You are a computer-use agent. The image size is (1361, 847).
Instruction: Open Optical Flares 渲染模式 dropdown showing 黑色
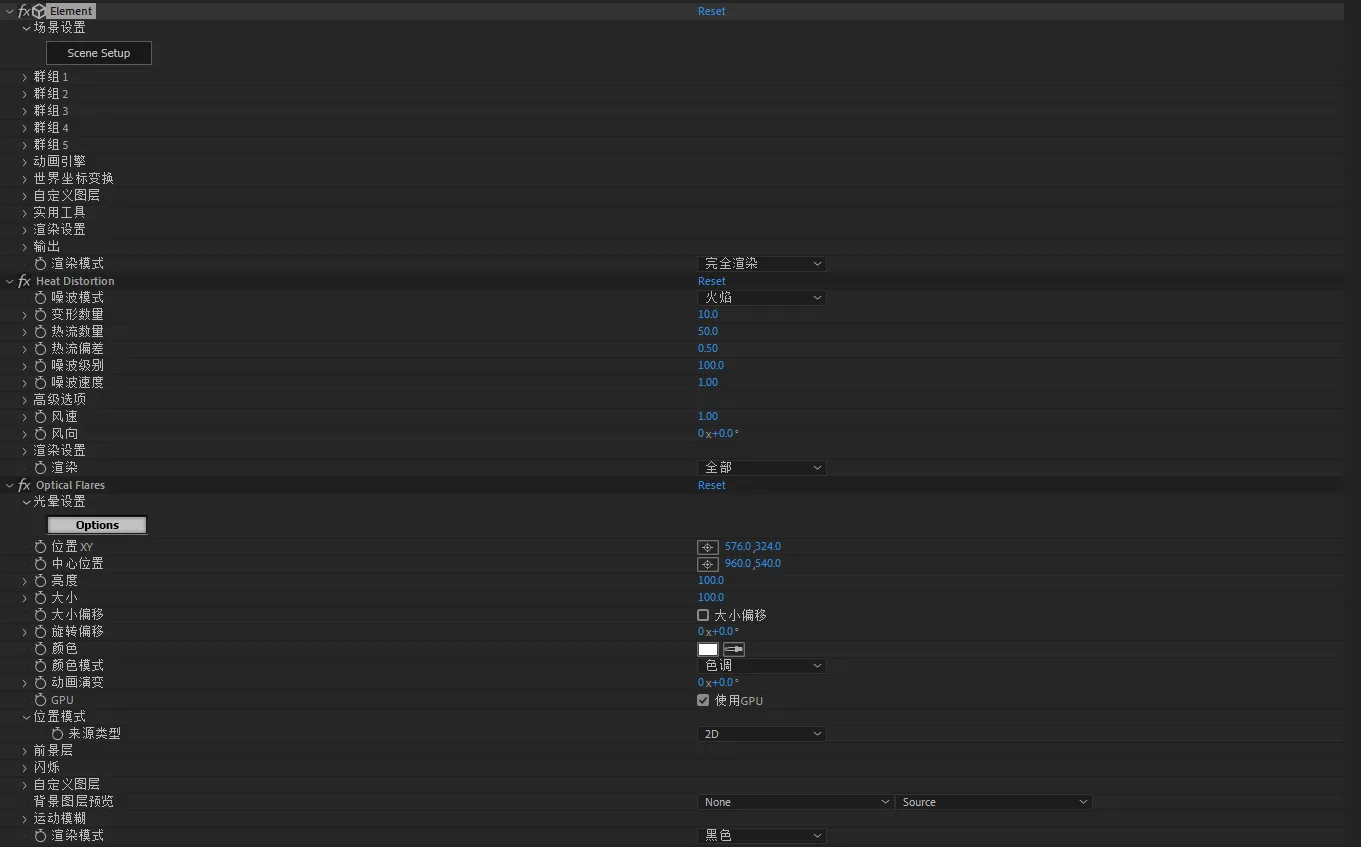762,836
